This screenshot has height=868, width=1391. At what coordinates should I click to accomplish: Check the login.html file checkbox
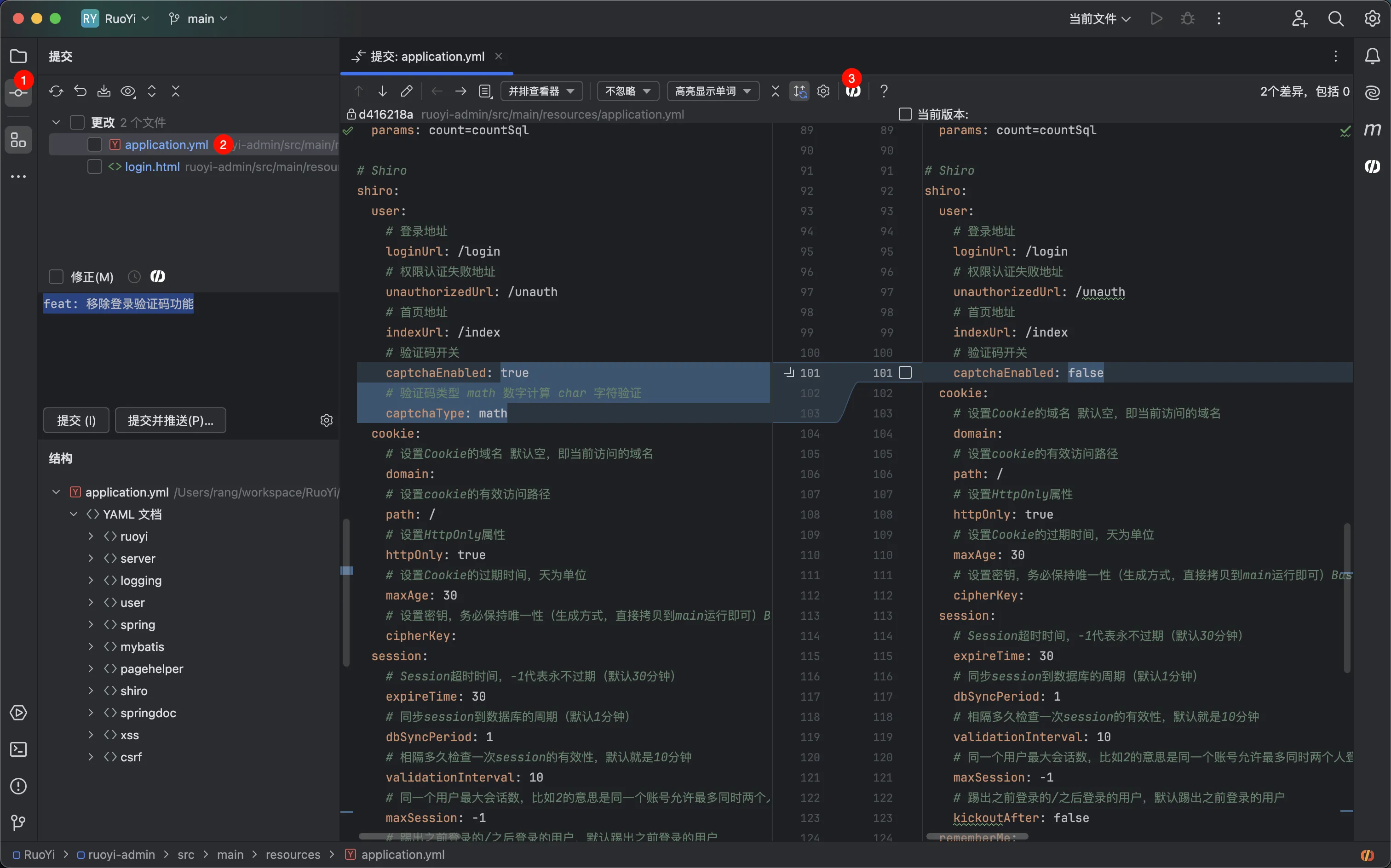95,167
